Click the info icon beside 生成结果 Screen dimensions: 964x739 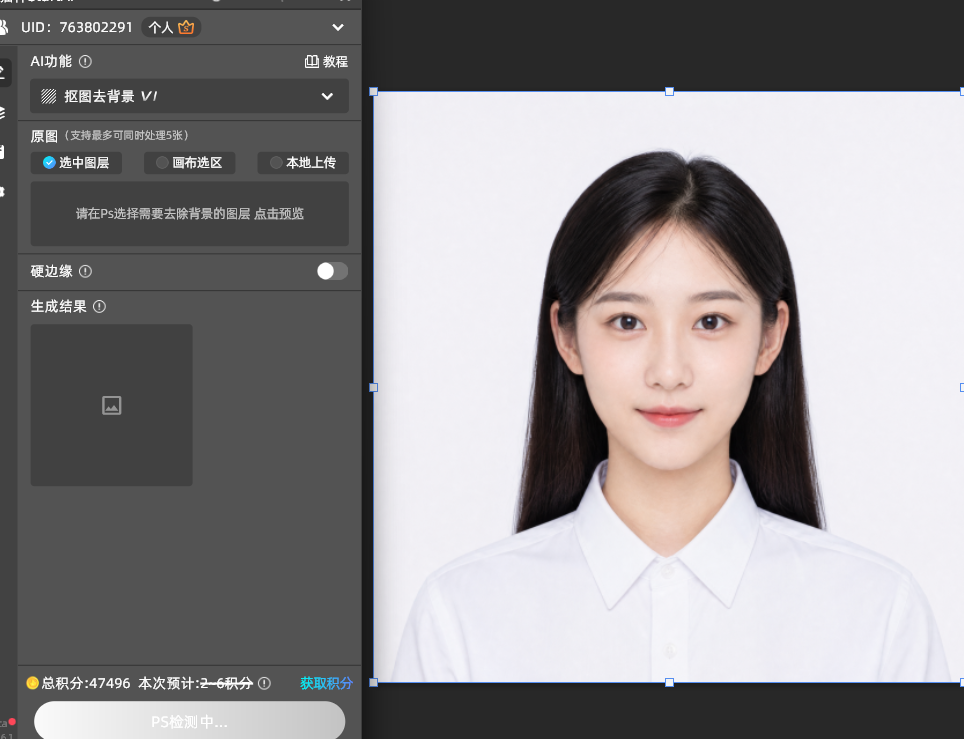[99, 306]
